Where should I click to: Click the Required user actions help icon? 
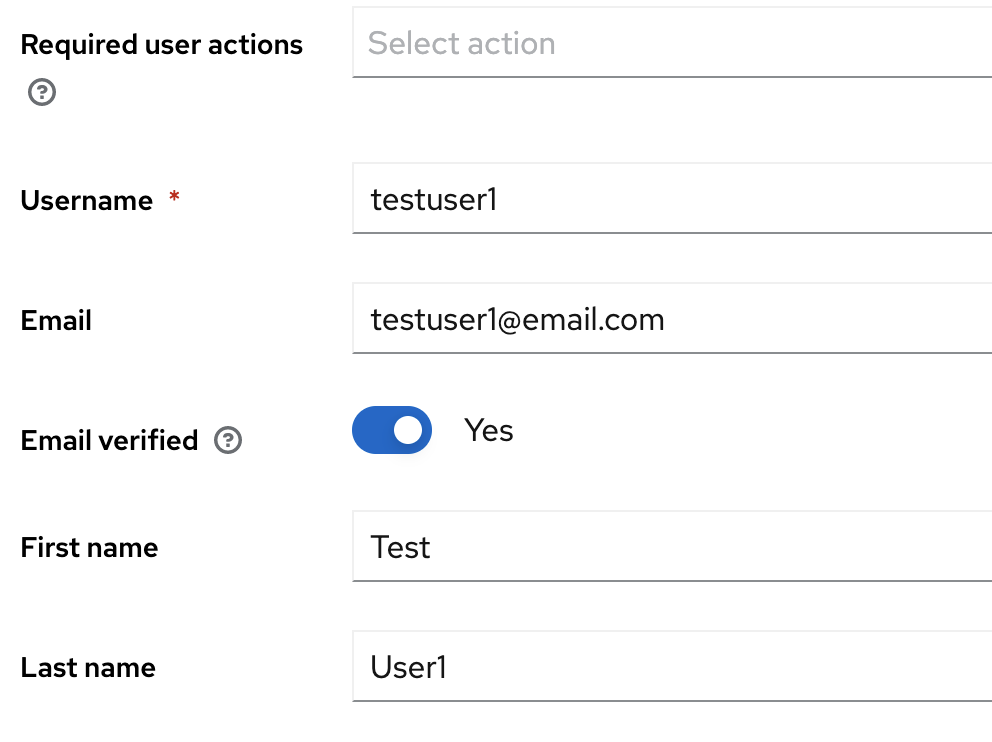pos(41,93)
